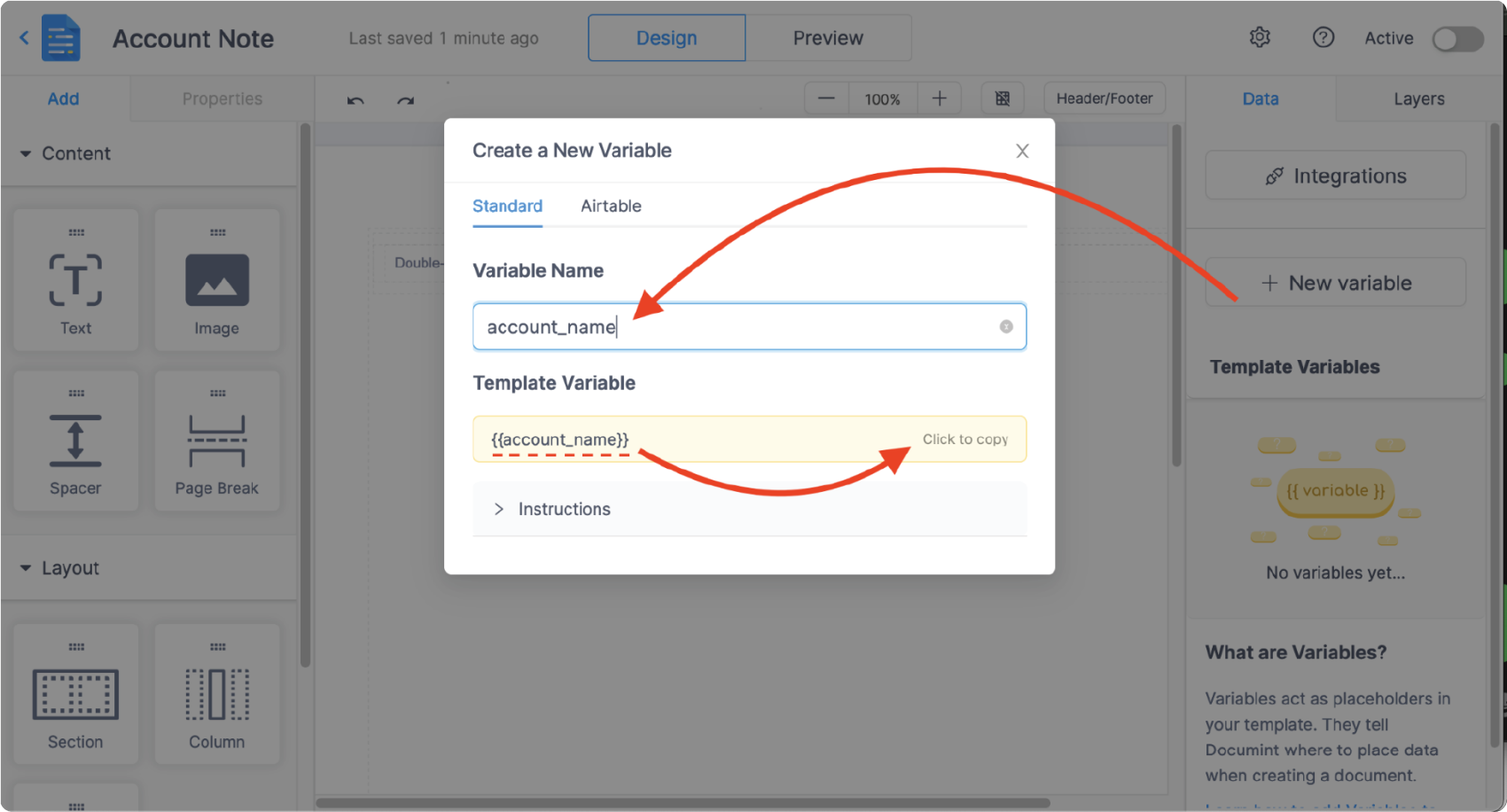Click the New variable button
The width and height of the screenshot is (1507, 812).
1336,283
